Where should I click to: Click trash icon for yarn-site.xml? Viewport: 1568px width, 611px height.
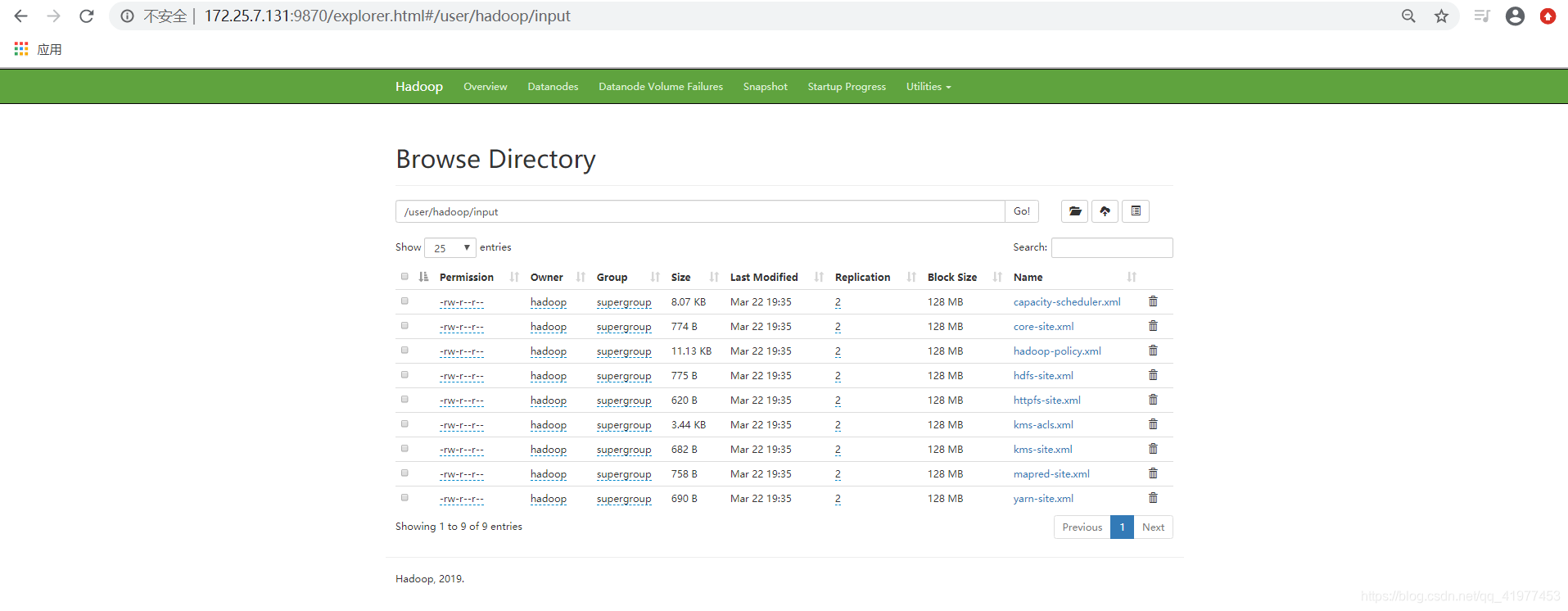1153,498
